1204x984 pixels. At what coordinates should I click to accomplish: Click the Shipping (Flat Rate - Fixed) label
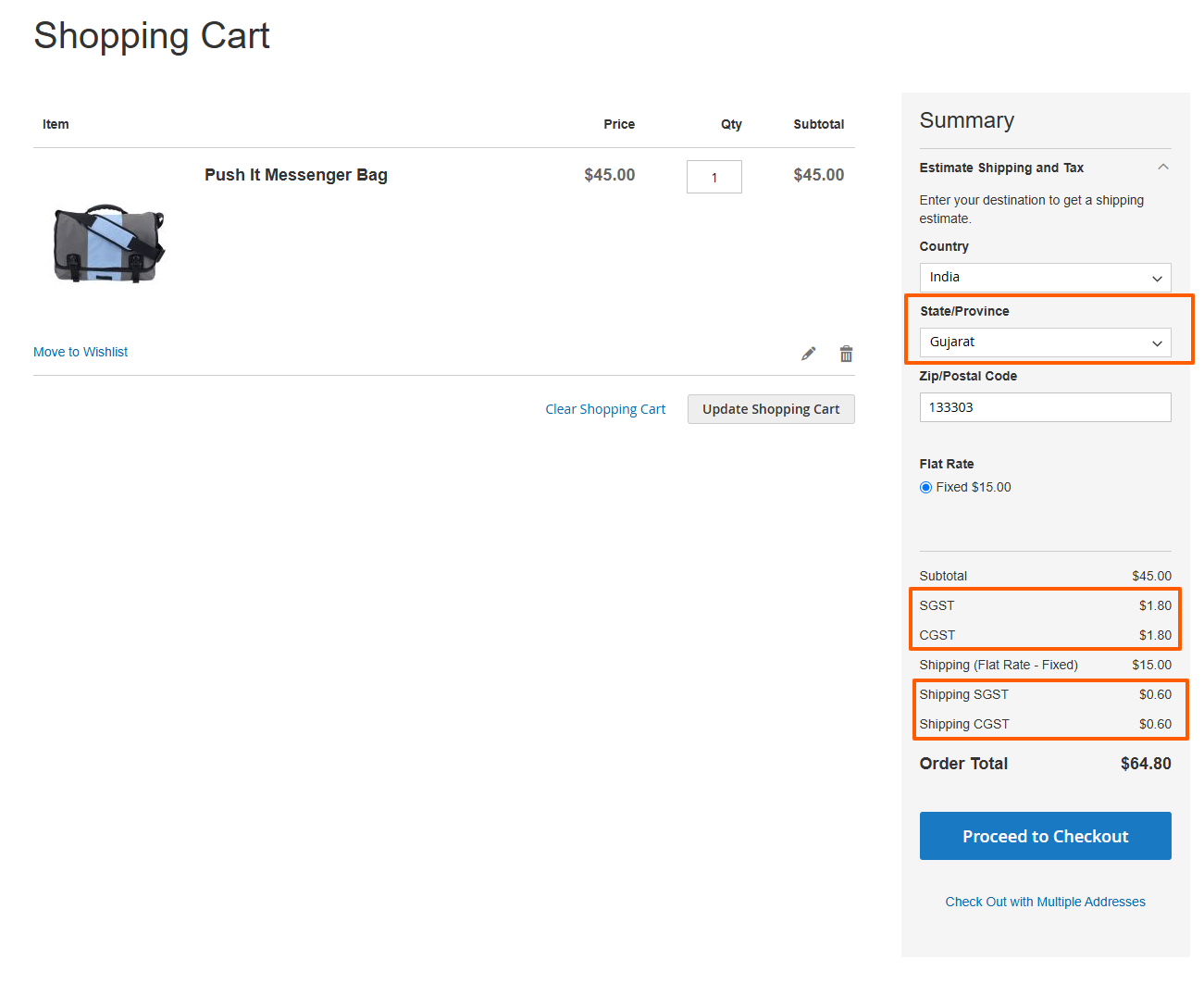tap(999, 665)
